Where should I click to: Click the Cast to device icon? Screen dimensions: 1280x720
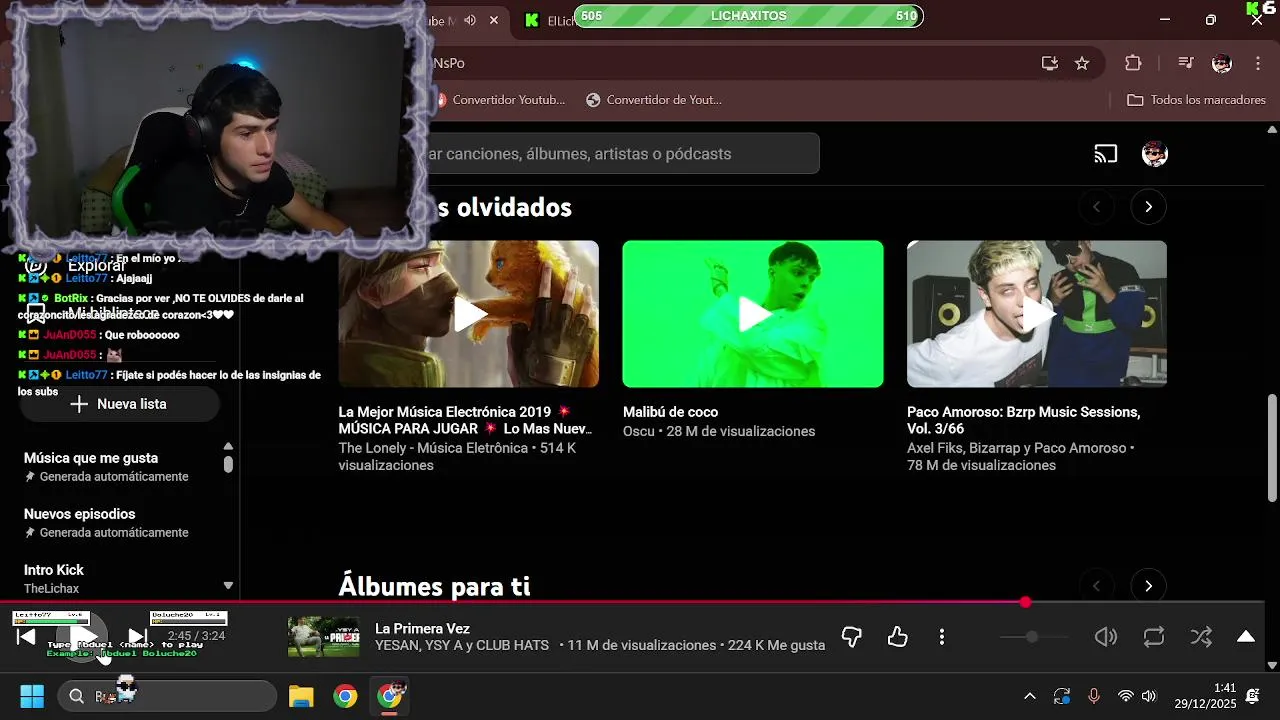(x=1105, y=154)
